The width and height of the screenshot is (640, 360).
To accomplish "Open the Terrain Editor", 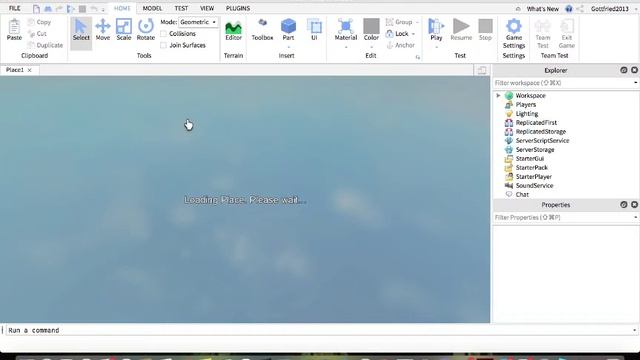I will 233,31.
